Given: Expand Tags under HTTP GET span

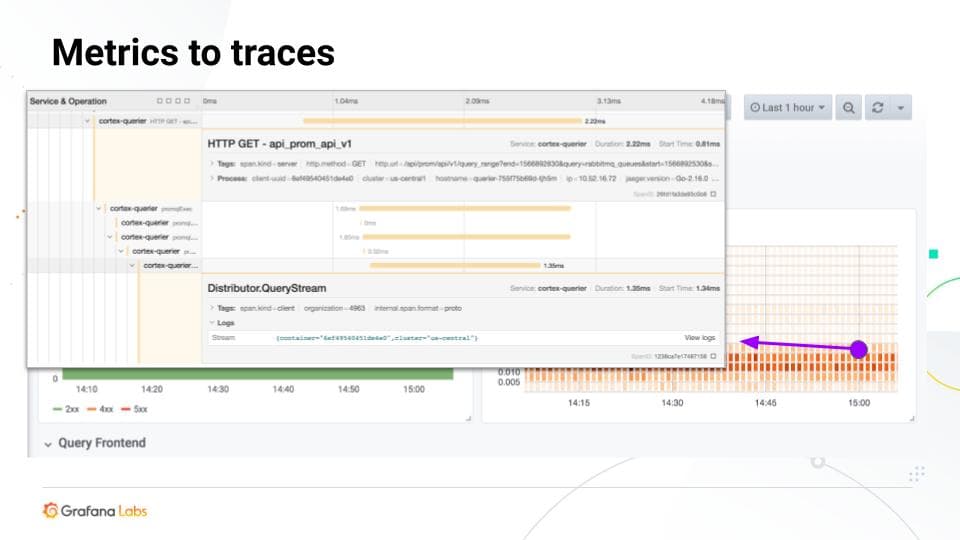Looking at the screenshot, I should [212, 164].
